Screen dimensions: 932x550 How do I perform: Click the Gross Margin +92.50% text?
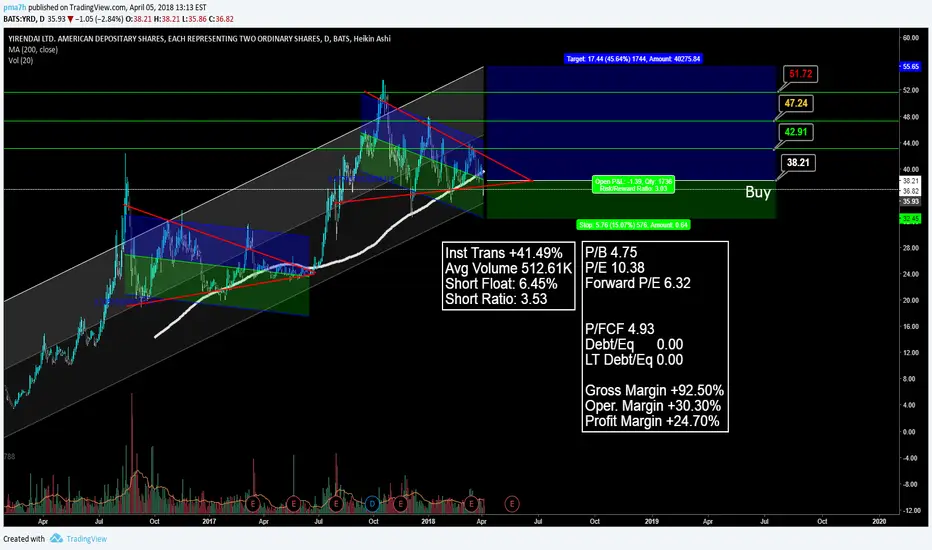(x=654, y=391)
